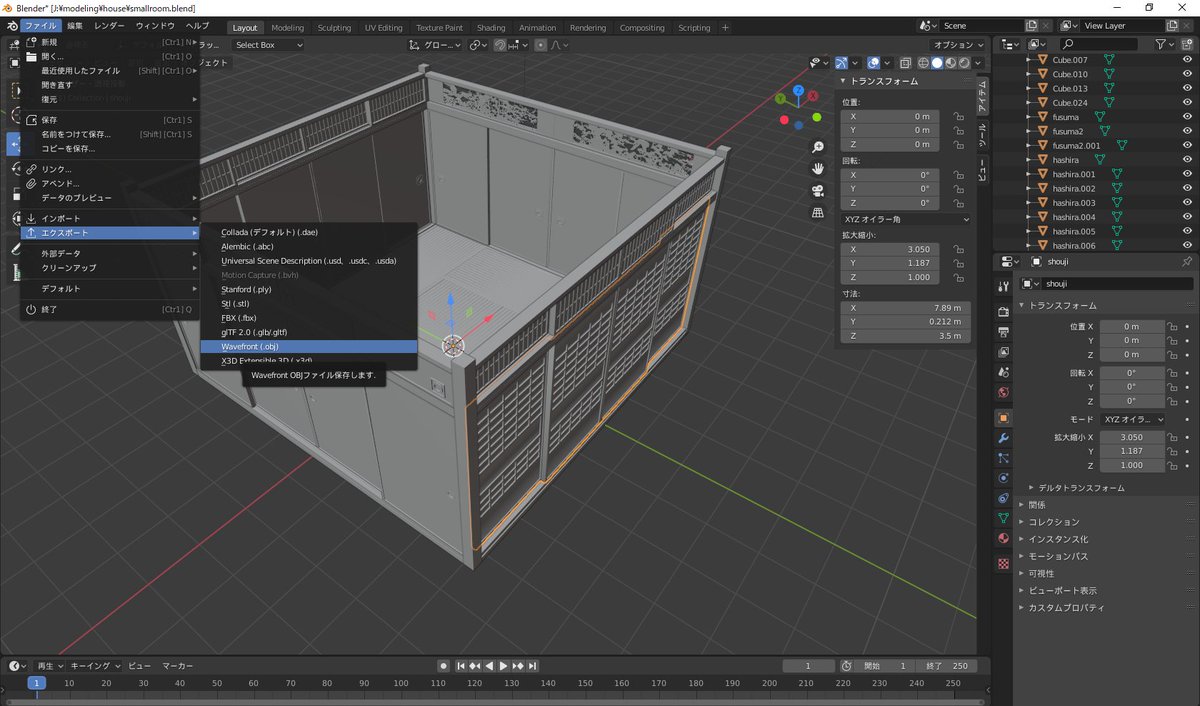Click the end frame 250 field
The height and width of the screenshot is (706, 1200).
(947, 665)
